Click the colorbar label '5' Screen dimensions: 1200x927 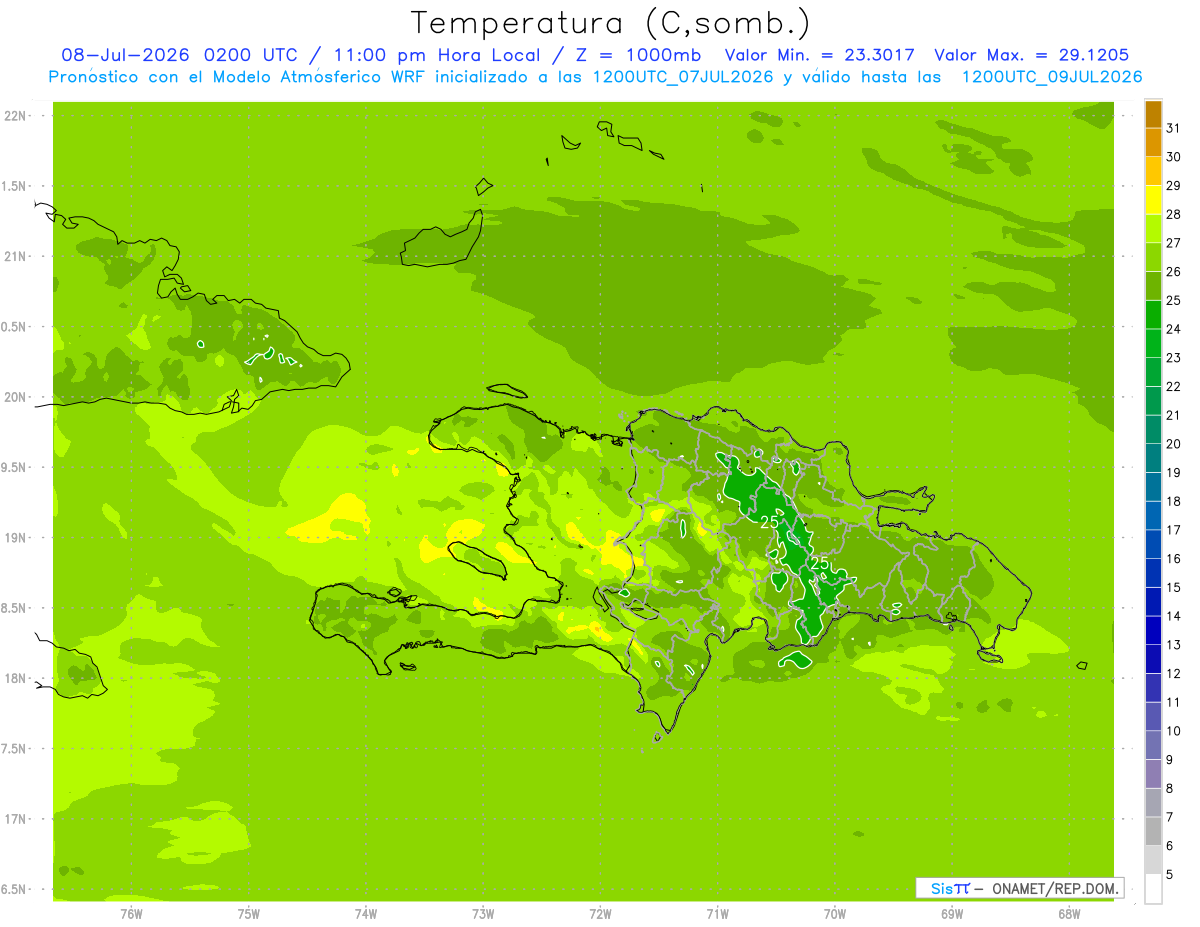[x=1171, y=875]
